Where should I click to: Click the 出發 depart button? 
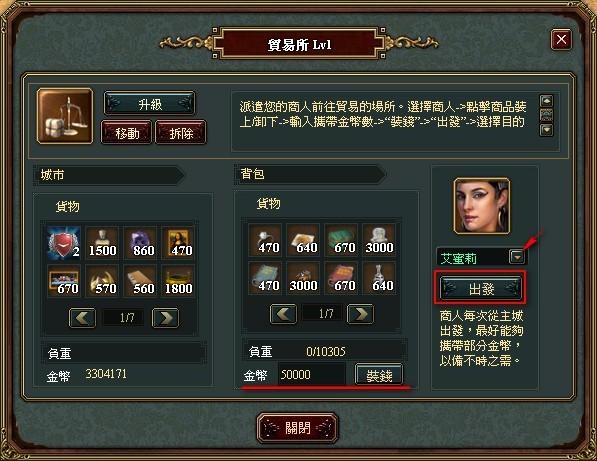pos(481,289)
